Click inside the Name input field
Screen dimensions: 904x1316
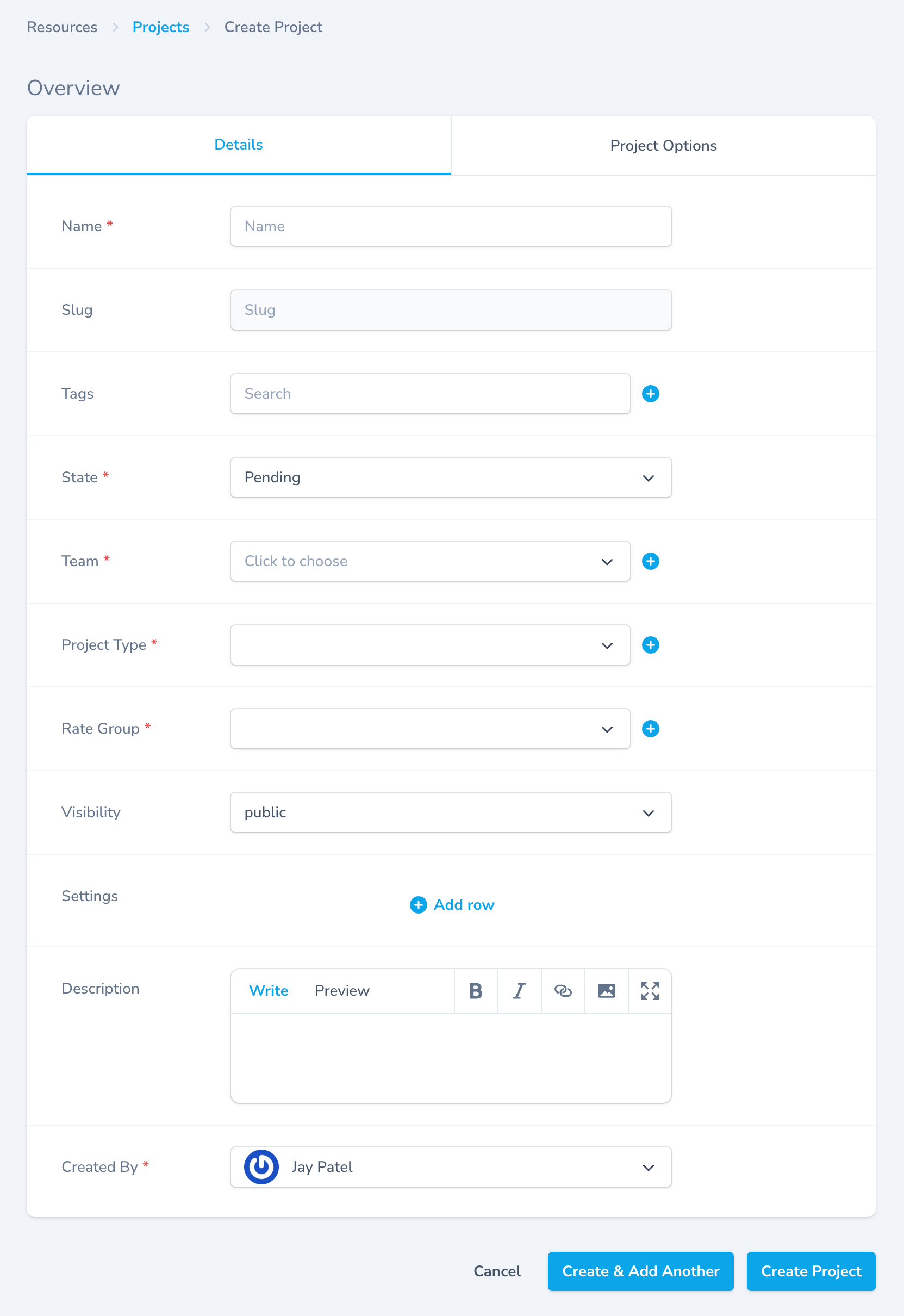[x=450, y=226]
